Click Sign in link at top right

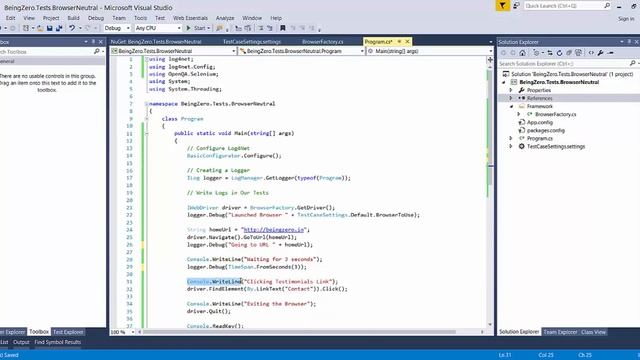[x=626, y=19]
